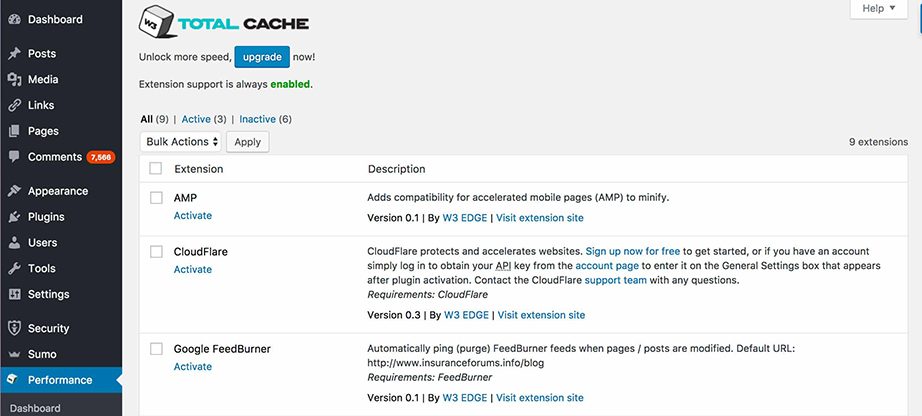This screenshot has width=922, height=416.
Task: Visit extension site for AMP
Action: pyautogui.click(x=540, y=218)
